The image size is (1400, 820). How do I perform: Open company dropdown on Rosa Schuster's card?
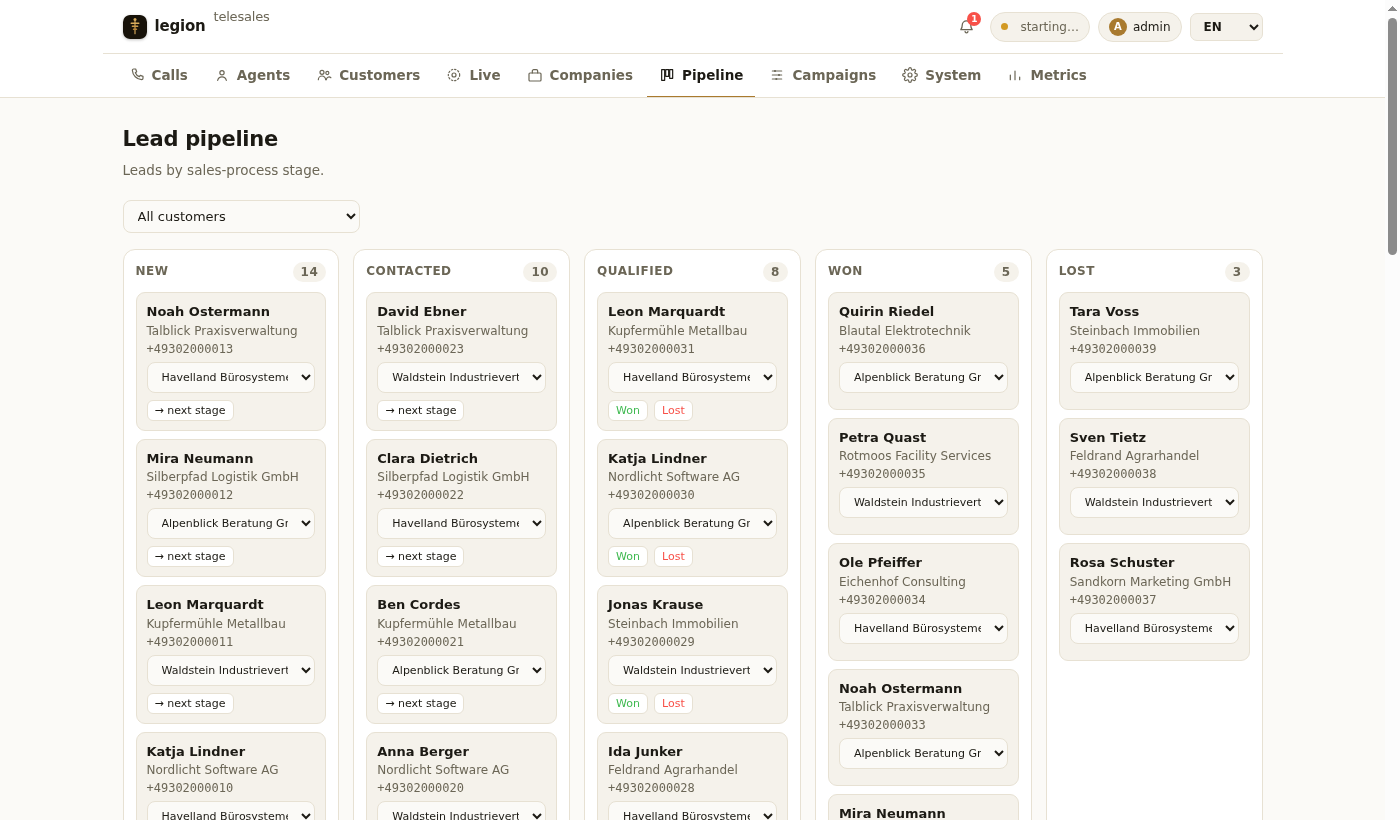(x=1154, y=628)
